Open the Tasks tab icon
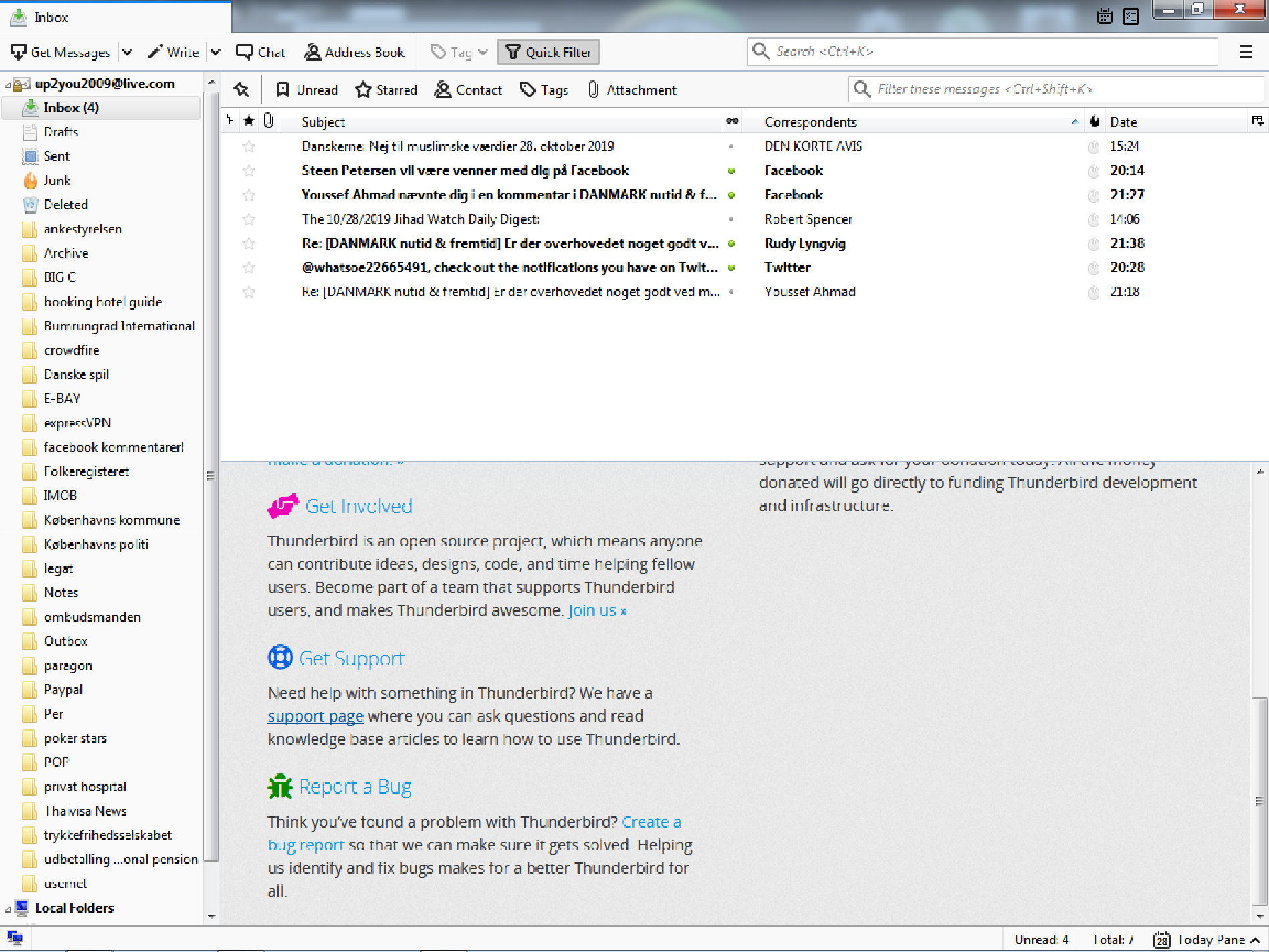Viewport: 1269px width, 952px height. pos(1131,17)
